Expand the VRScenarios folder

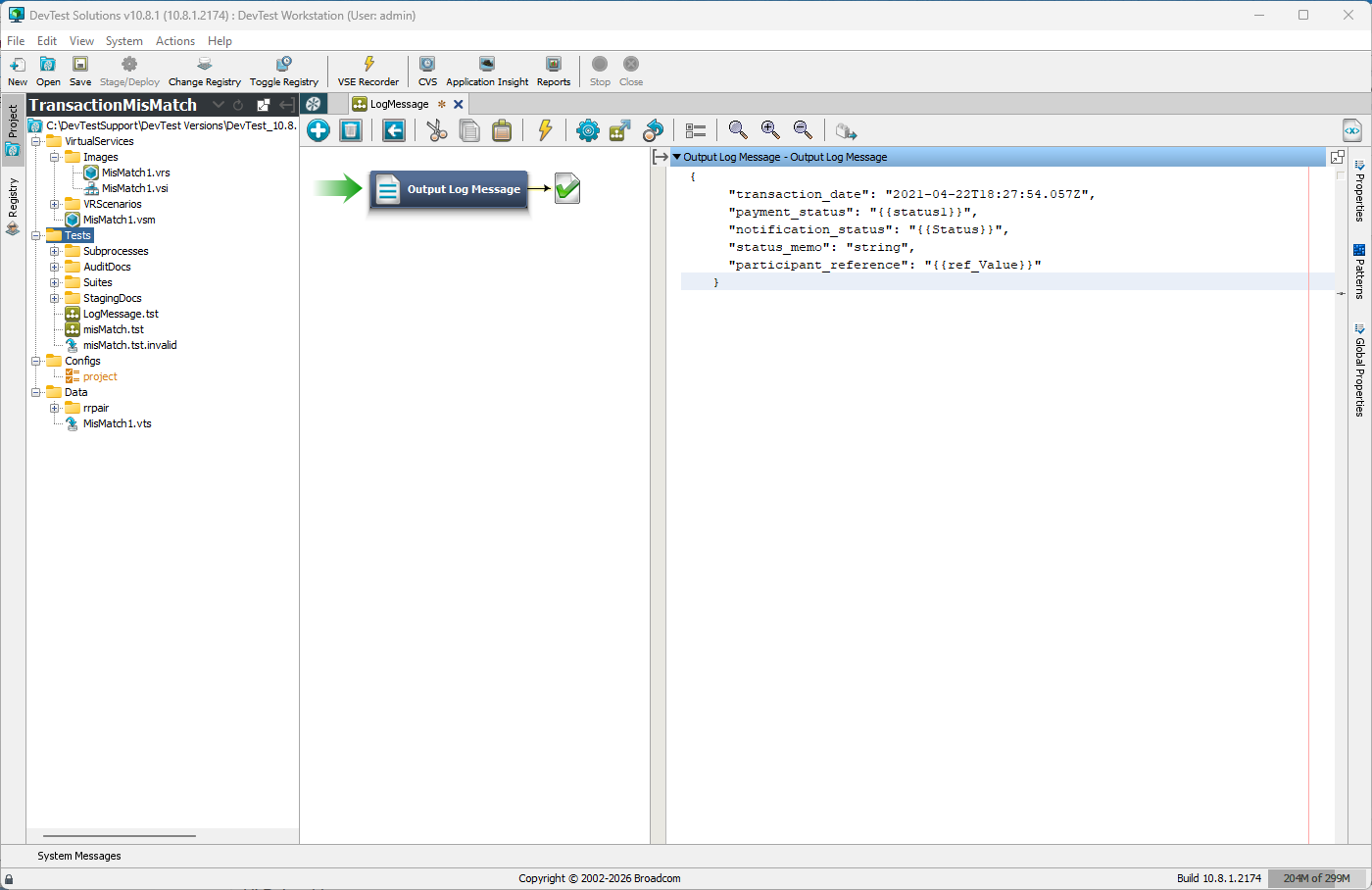[x=55, y=204]
